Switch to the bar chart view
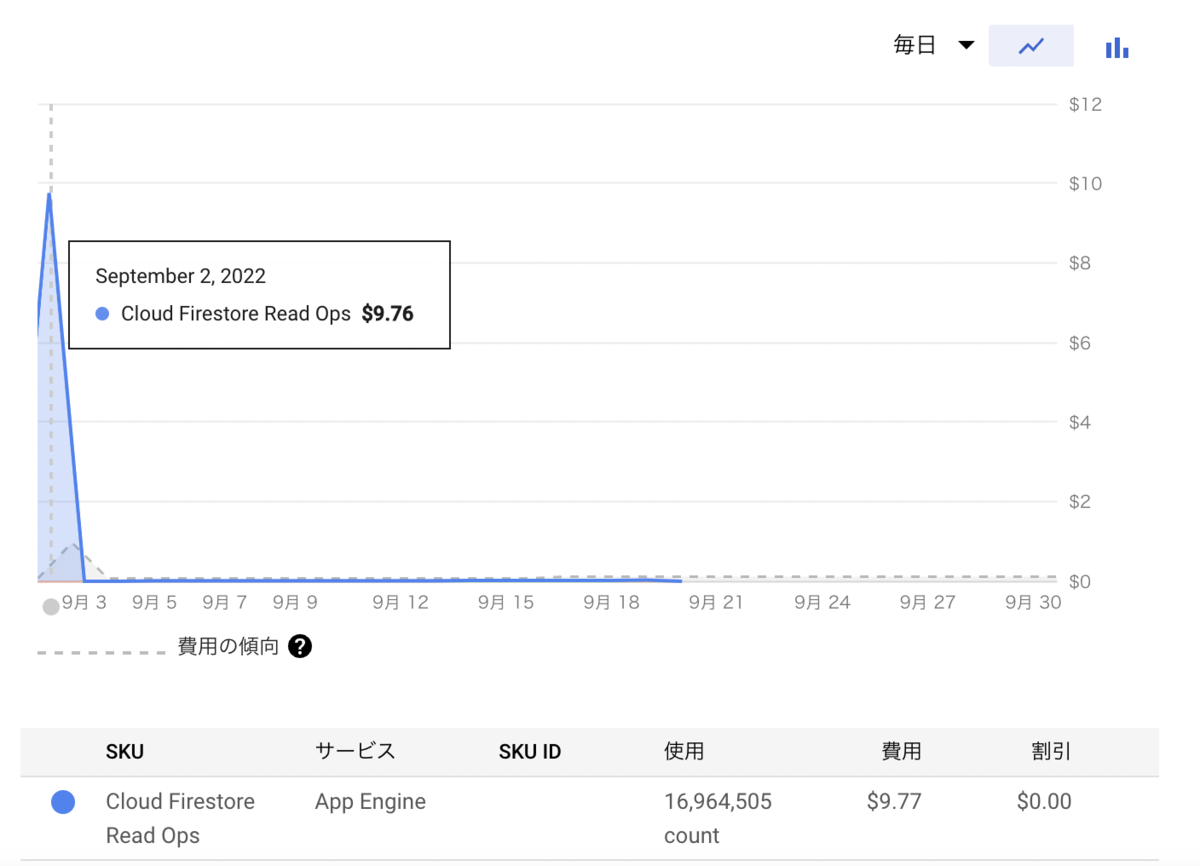 1117,47
